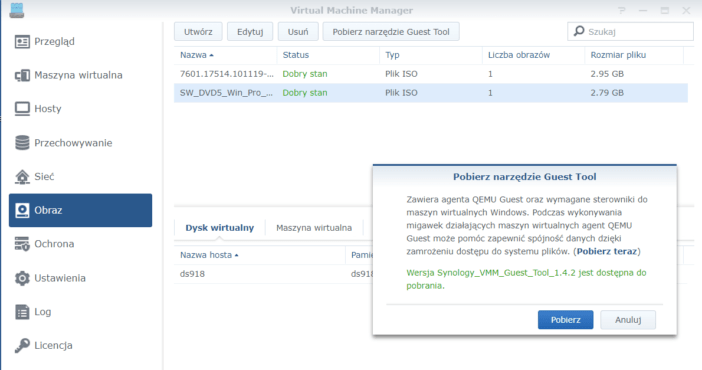Sort by the Typ column header
This screenshot has height=370, width=702.
pyautogui.click(x=431, y=55)
